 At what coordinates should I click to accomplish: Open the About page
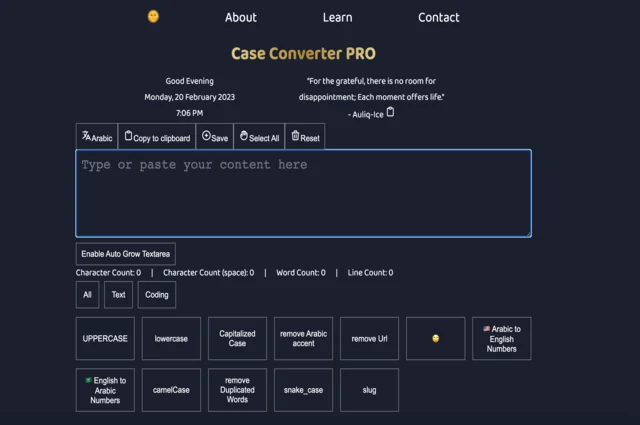(241, 18)
